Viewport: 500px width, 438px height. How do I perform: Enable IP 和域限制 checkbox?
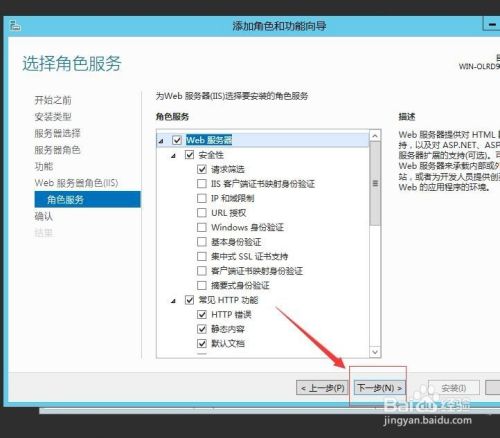[x=202, y=198]
